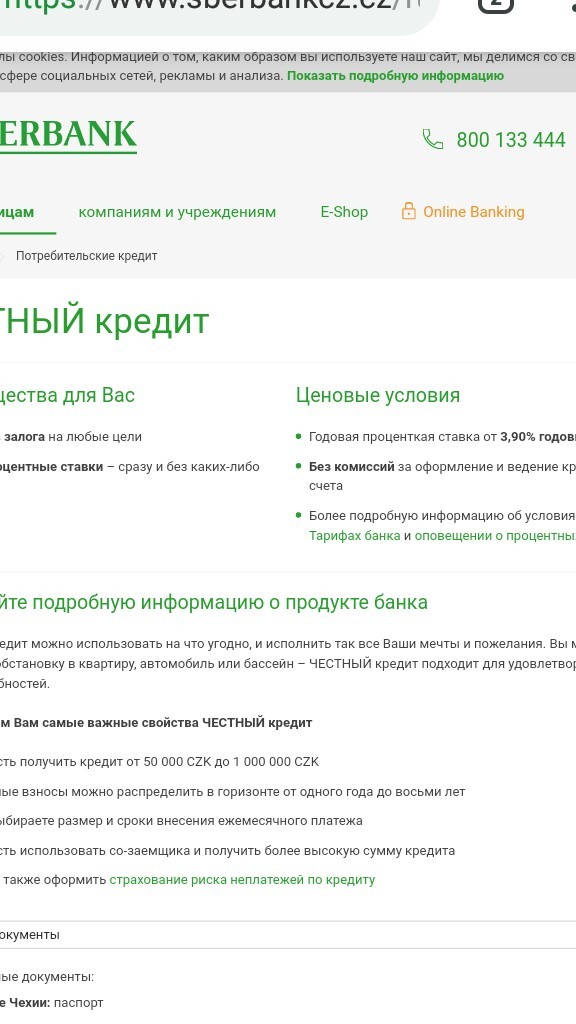This screenshot has height=1024, width=576.
Task: Click 'Без комиссий' bold text
Action: click(x=351, y=467)
